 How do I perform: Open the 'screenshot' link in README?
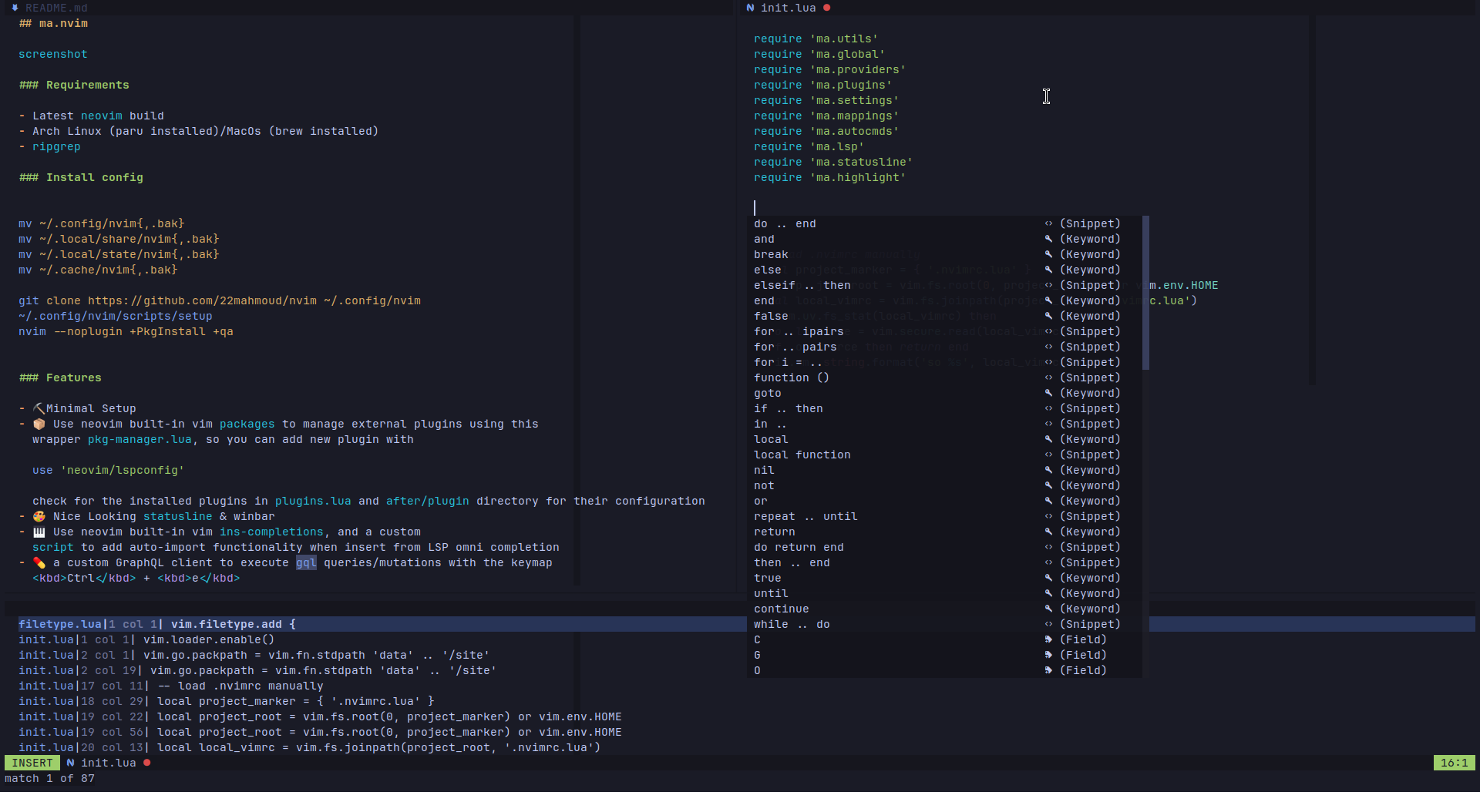point(53,54)
